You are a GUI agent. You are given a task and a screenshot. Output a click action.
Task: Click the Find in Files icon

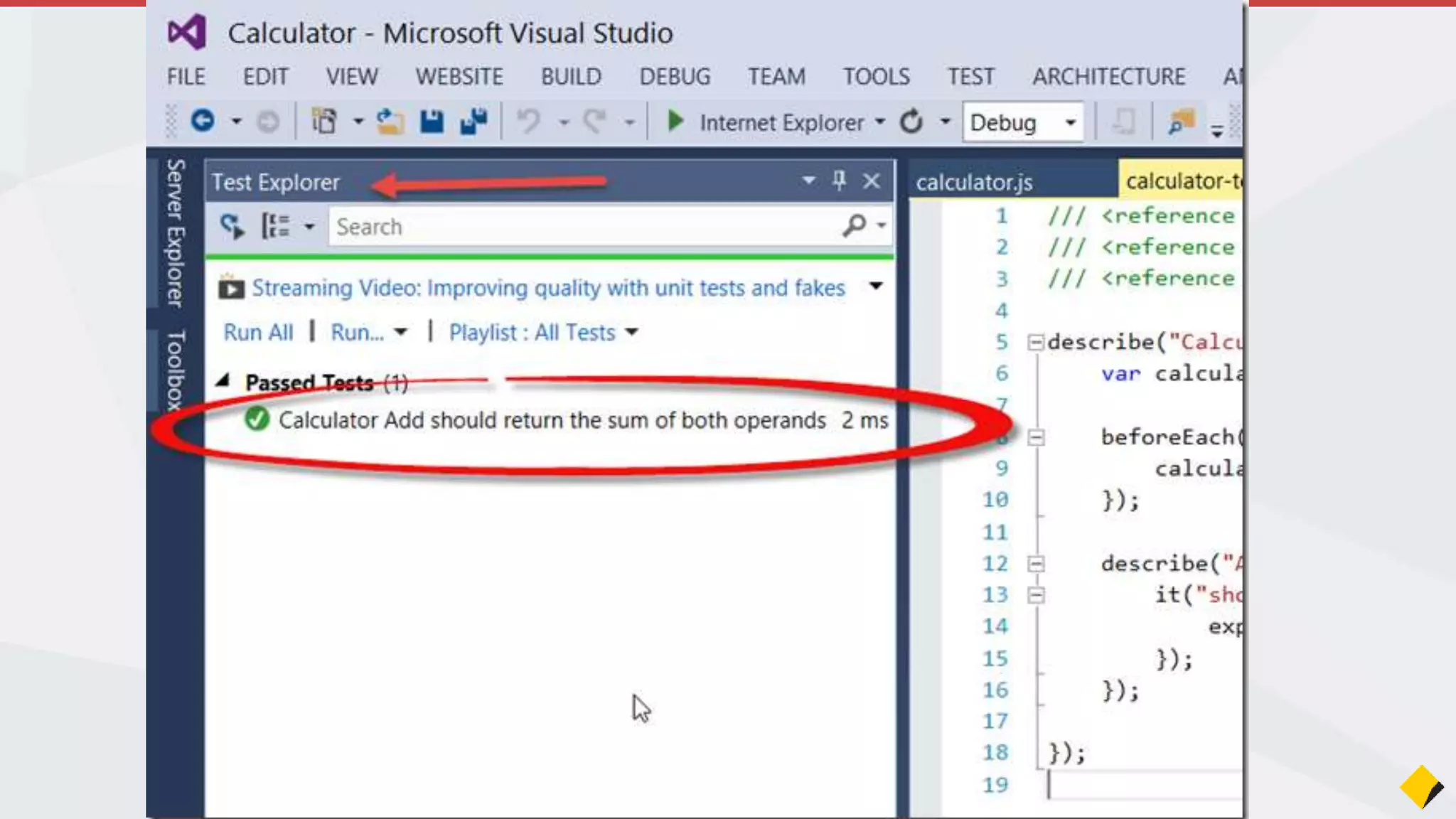click(x=1181, y=122)
